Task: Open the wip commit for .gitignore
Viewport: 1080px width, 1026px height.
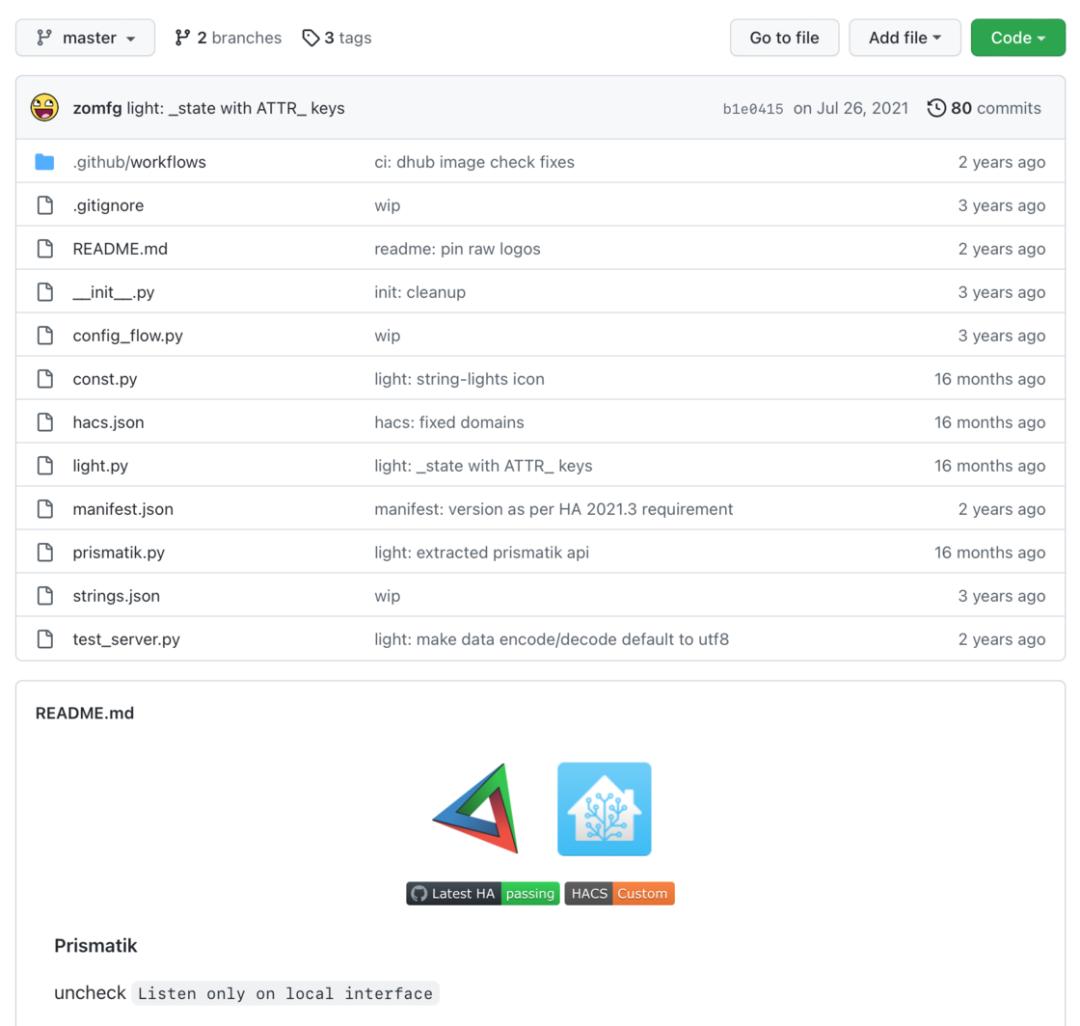Action: (x=387, y=205)
